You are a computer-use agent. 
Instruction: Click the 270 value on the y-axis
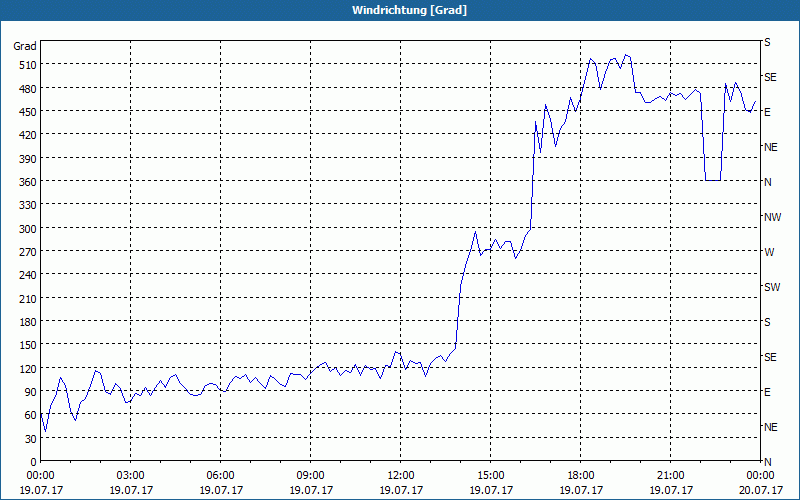(x=28, y=252)
